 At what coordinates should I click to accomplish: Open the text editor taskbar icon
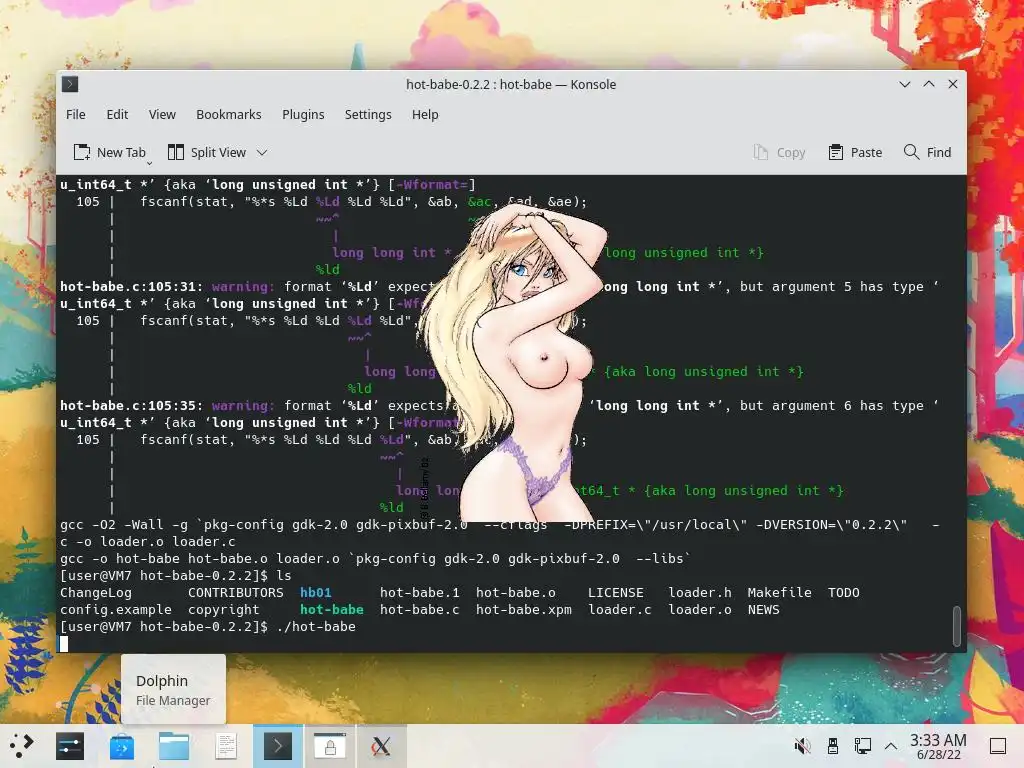[226, 746]
